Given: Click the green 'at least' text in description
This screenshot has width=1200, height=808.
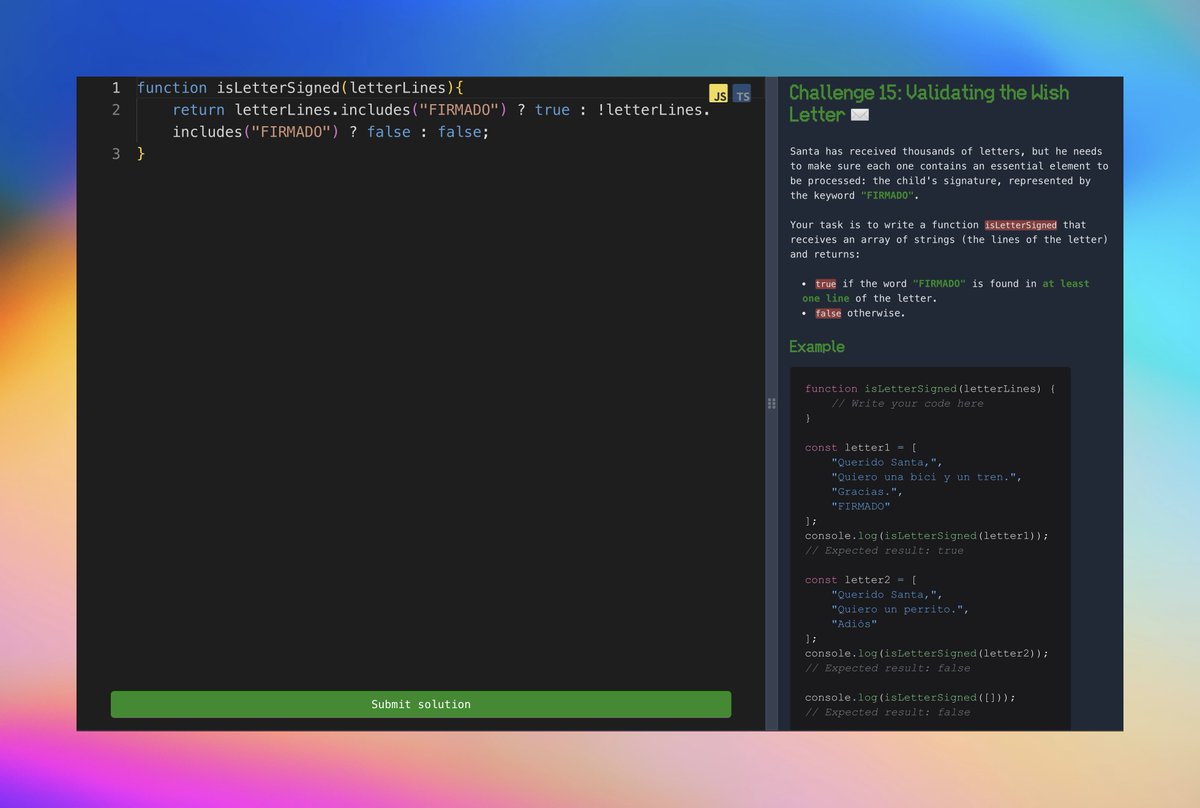Looking at the screenshot, I should coord(1066,284).
